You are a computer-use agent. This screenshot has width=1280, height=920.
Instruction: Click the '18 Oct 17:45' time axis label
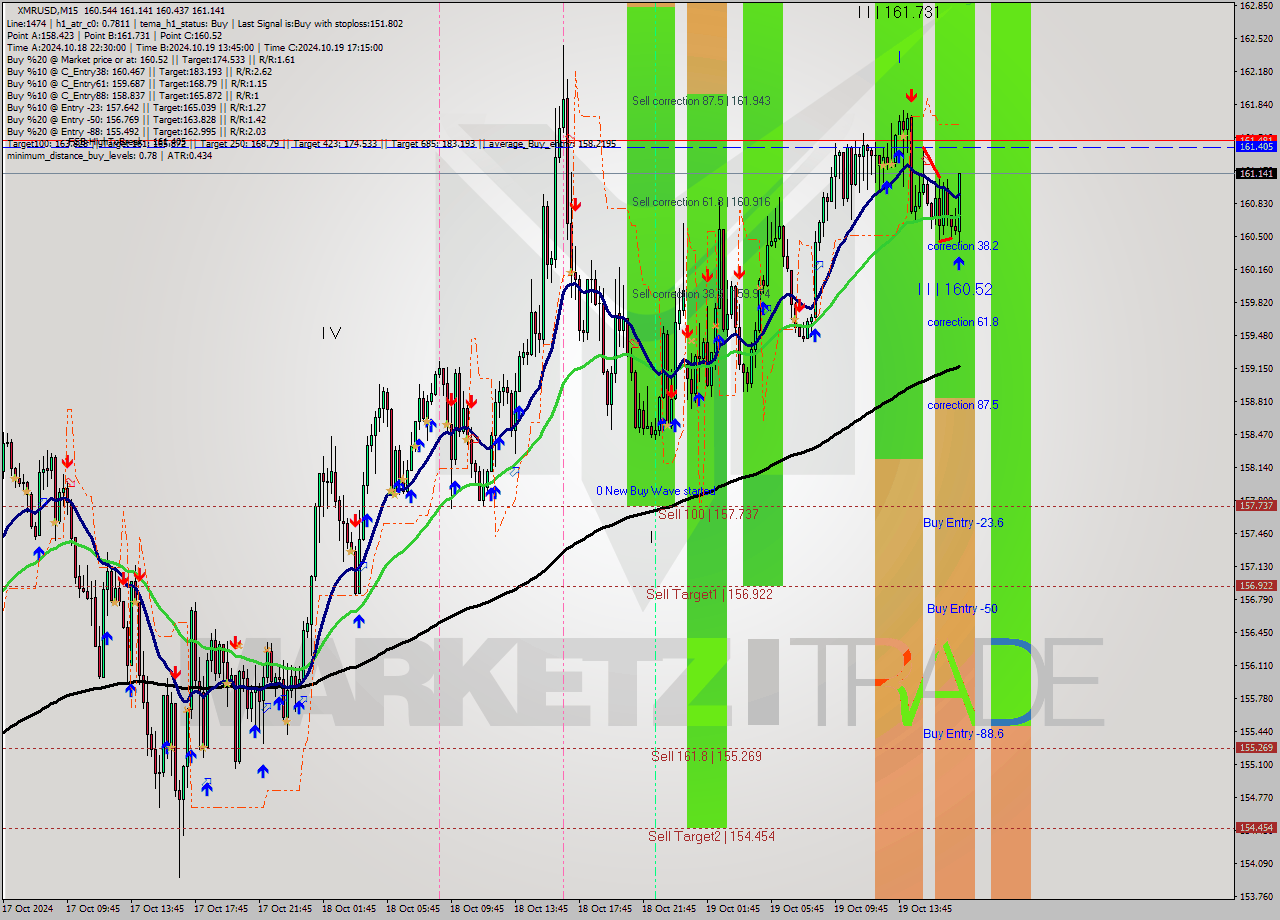tap(605, 909)
